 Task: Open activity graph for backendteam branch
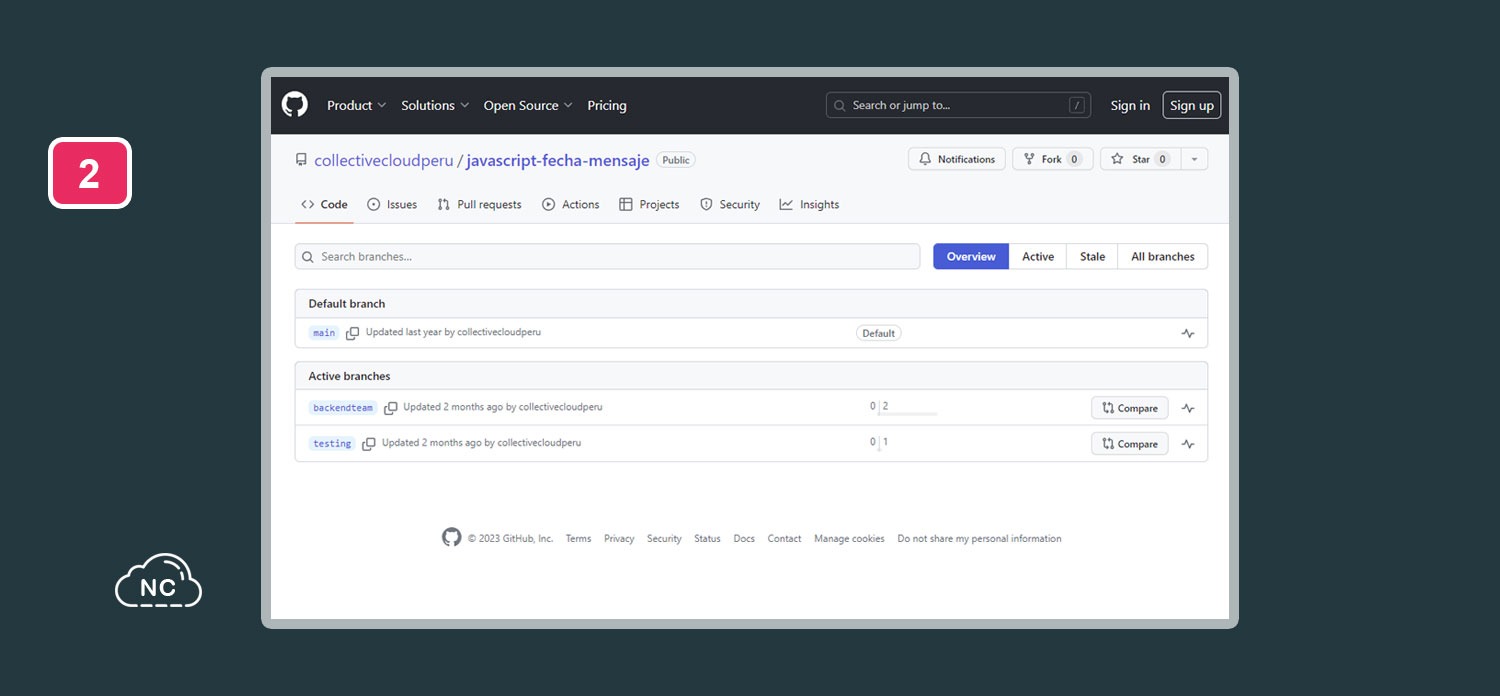point(1188,408)
